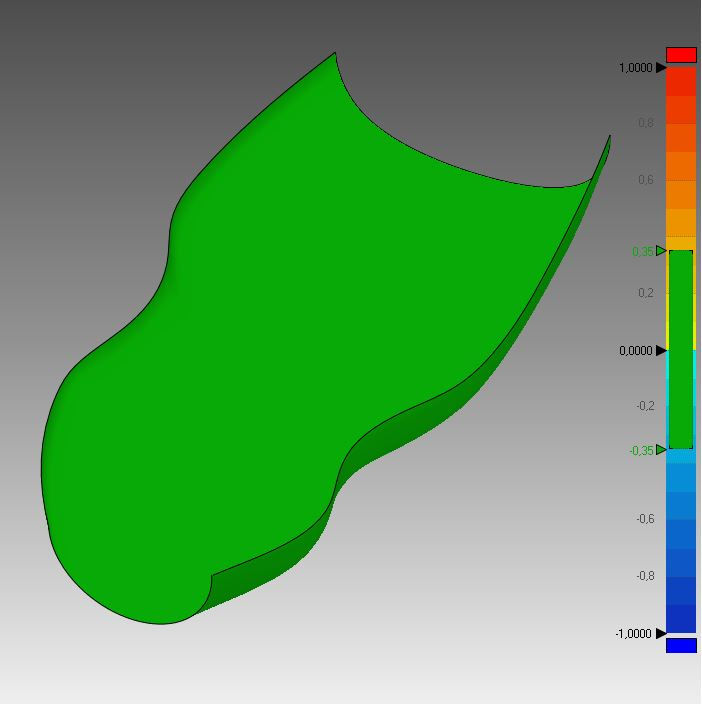Click the 1,0000 scale value label
Viewport: 702px width, 704px height.
(x=636, y=68)
